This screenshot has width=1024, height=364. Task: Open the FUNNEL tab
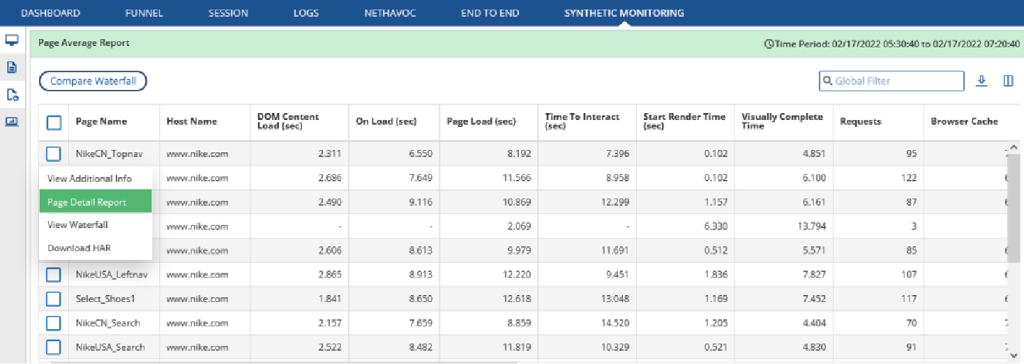(144, 13)
